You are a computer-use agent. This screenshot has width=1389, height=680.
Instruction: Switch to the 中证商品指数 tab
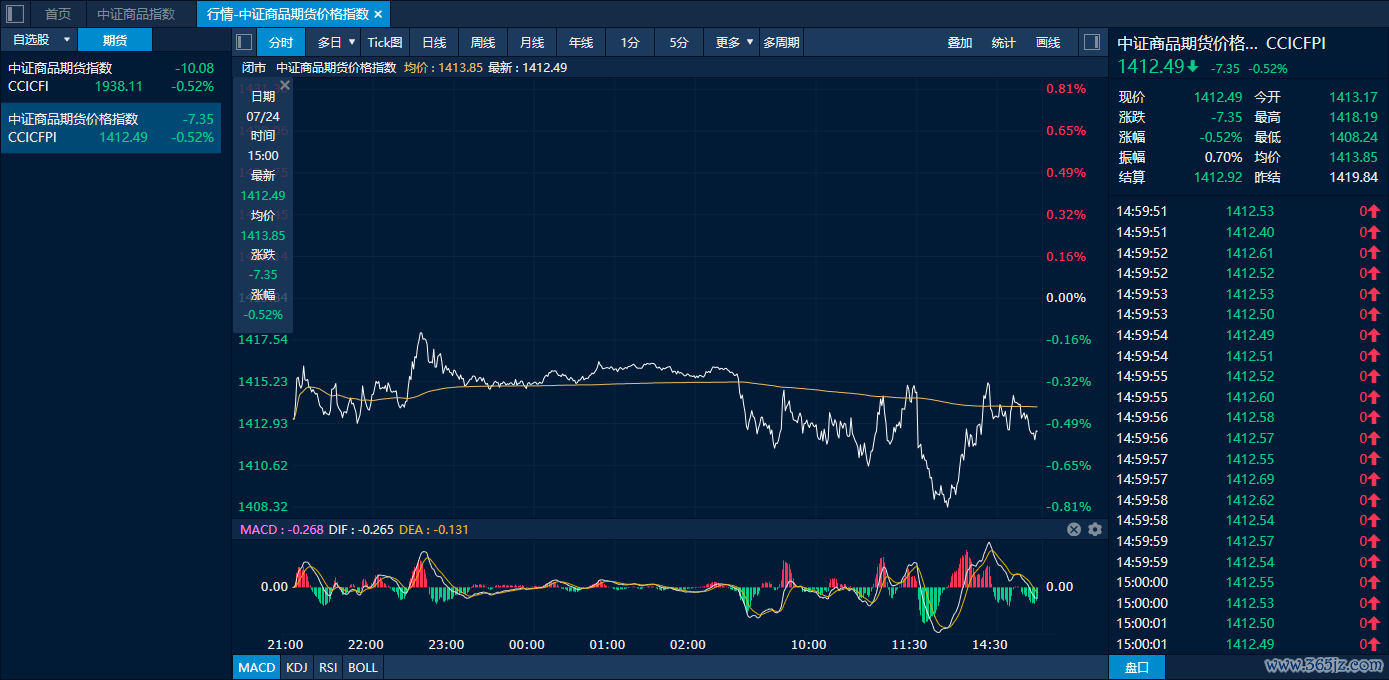click(136, 14)
